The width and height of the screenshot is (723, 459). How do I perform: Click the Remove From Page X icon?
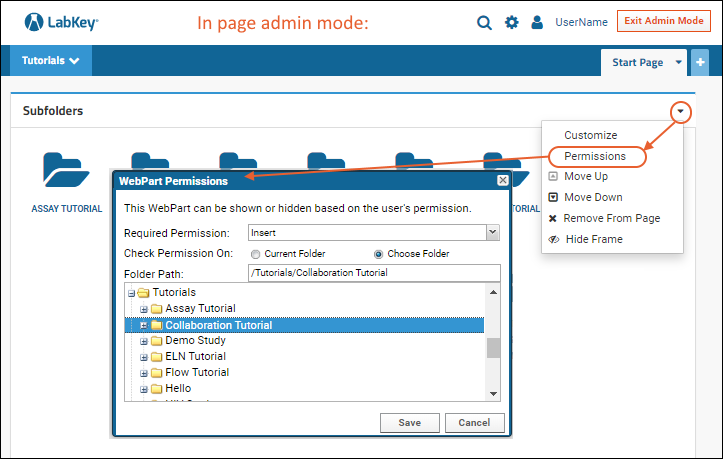click(552, 218)
